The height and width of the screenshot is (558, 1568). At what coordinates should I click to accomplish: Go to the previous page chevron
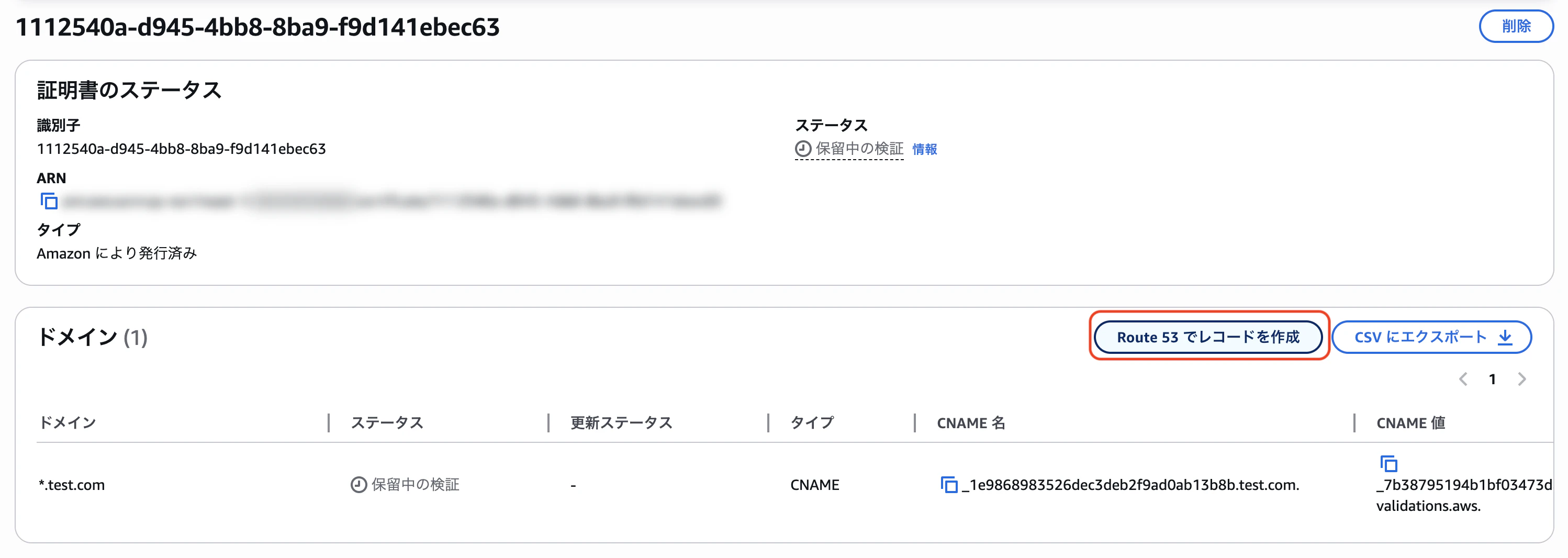pos(1463,379)
